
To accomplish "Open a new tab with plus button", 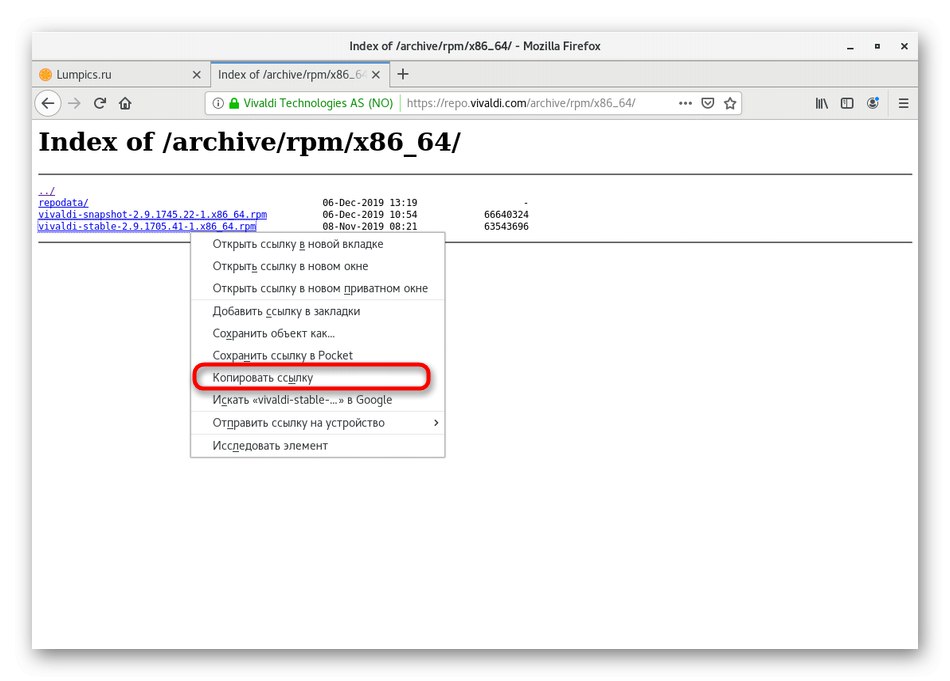I will 403,75.
